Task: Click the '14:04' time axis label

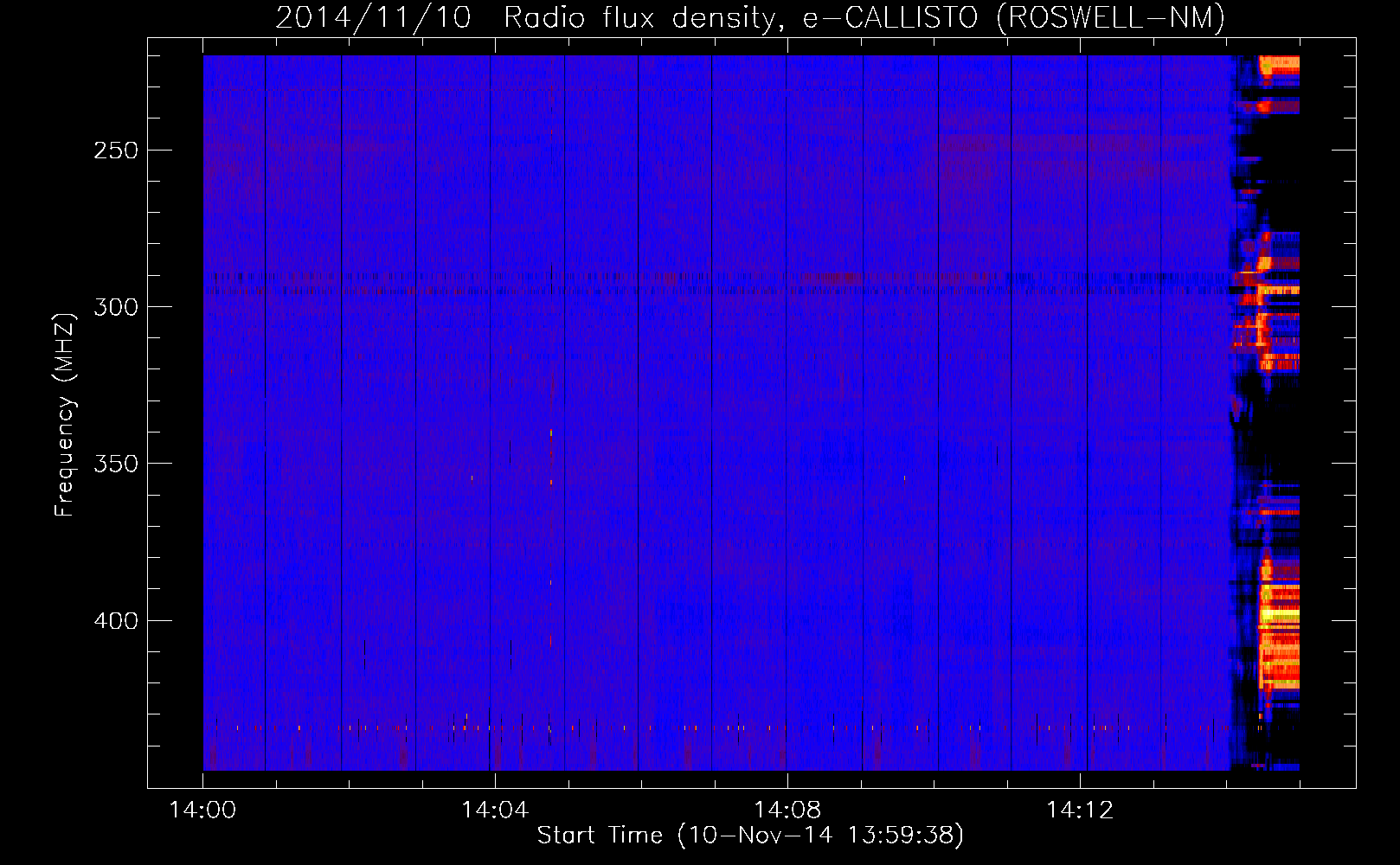Action: [x=496, y=810]
